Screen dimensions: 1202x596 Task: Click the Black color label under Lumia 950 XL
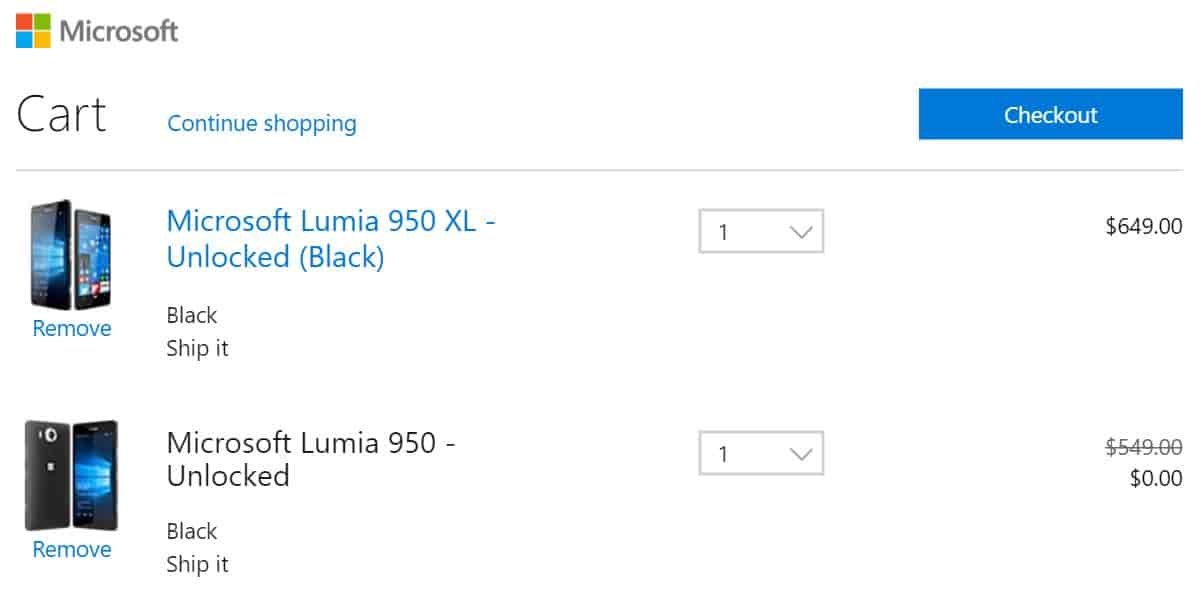point(192,315)
